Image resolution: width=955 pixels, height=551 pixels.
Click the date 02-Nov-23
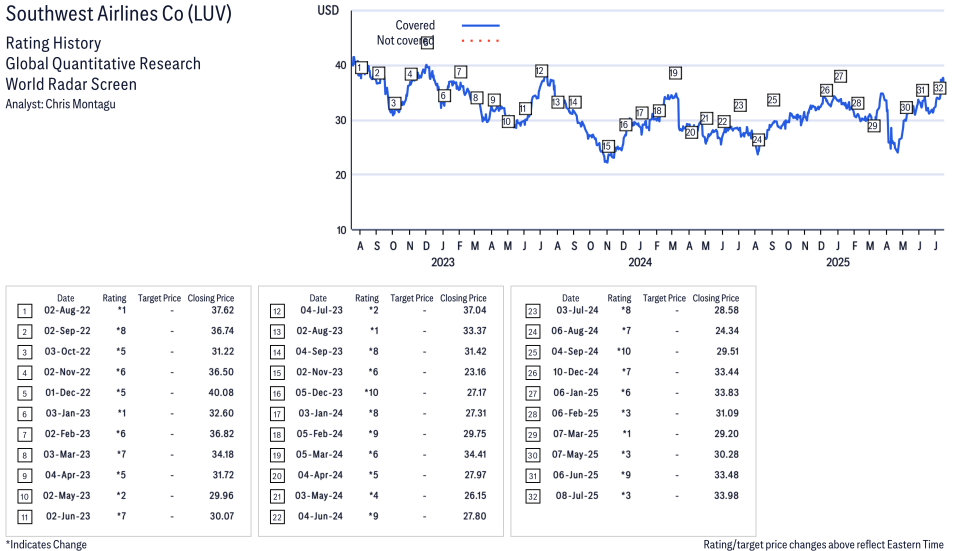320,372
